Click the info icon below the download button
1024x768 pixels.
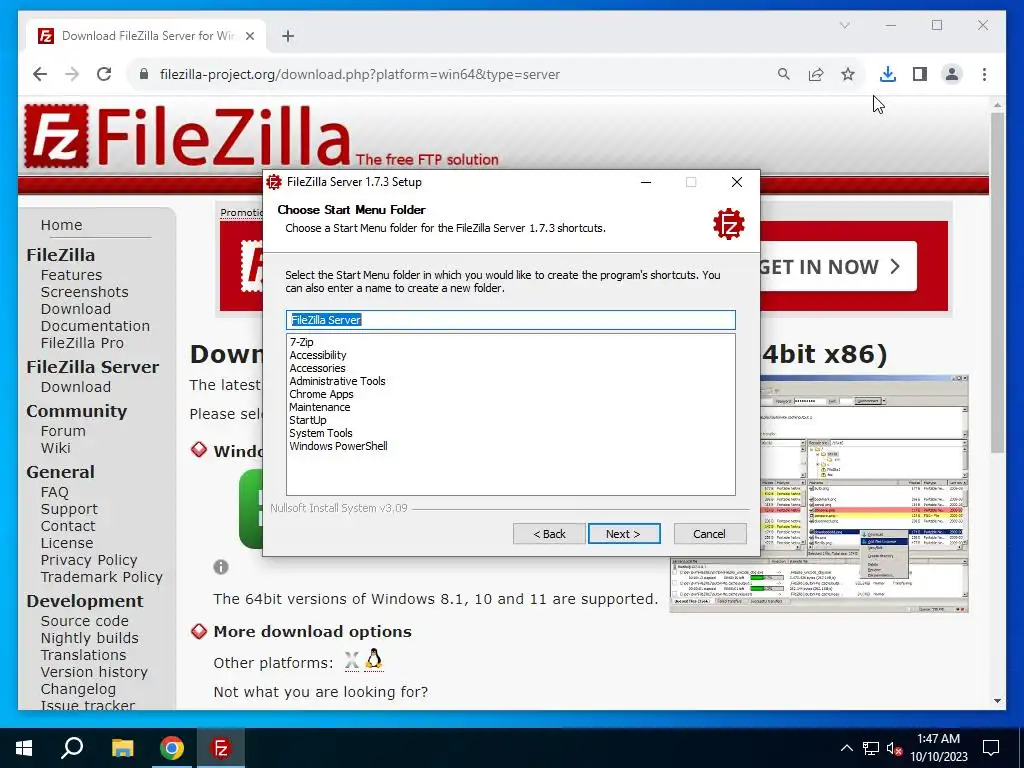(221, 567)
